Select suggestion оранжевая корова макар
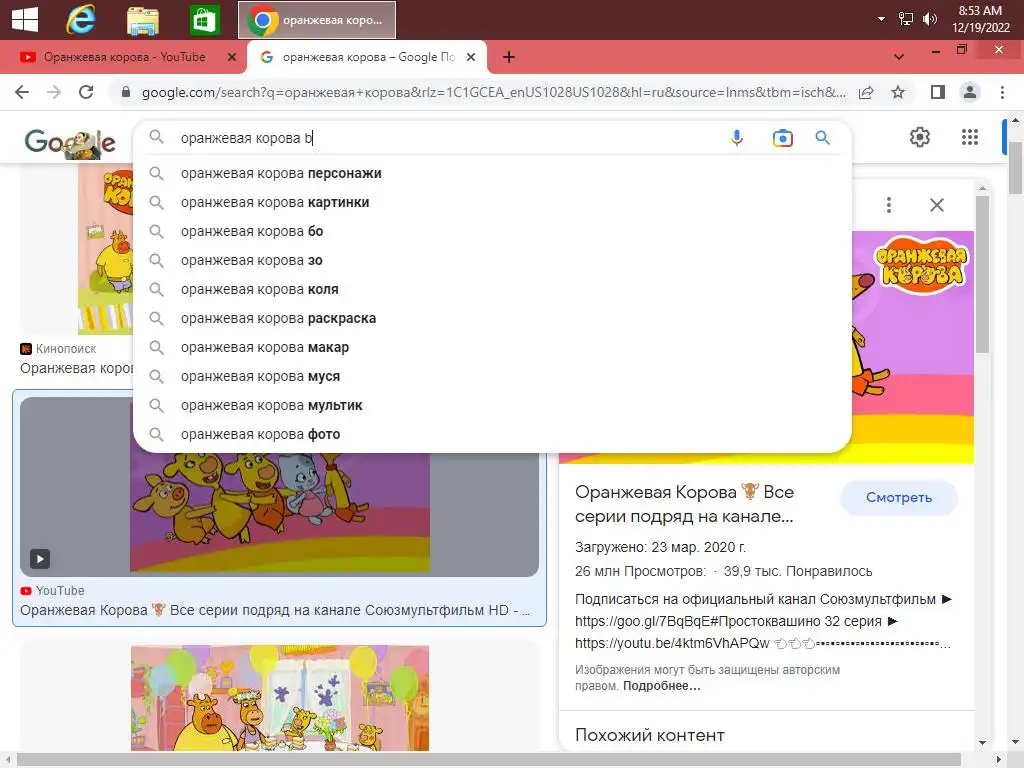The height and width of the screenshot is (768, 1024). 492,347
